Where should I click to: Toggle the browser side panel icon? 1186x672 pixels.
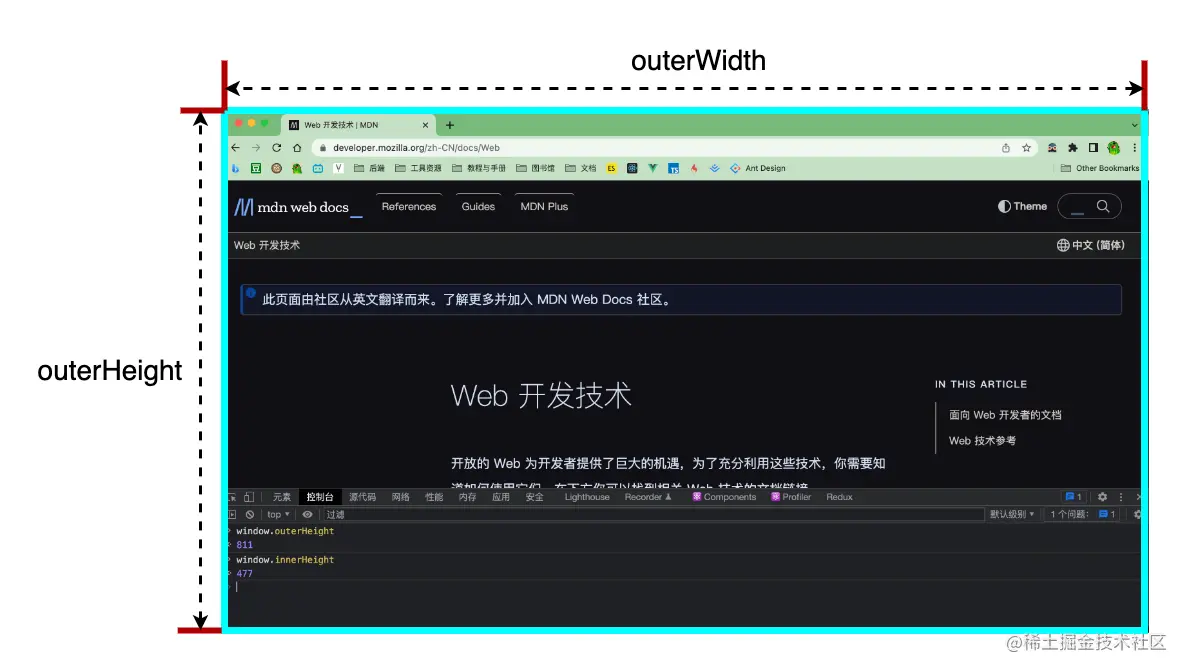(1093, 148)
